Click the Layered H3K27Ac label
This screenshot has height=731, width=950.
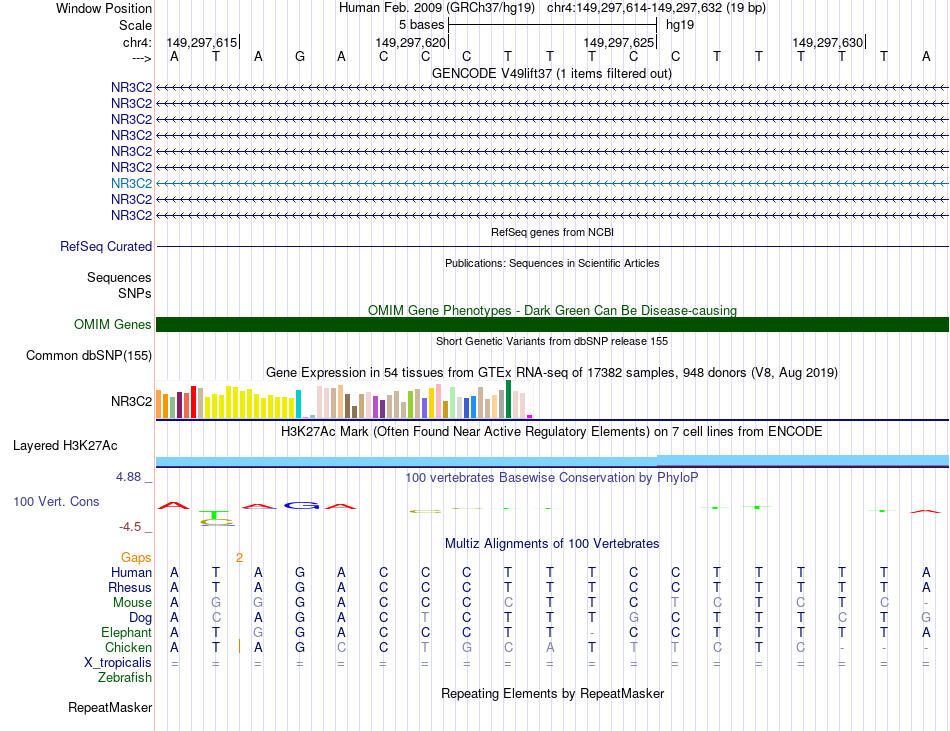click(x=65, y=446)
